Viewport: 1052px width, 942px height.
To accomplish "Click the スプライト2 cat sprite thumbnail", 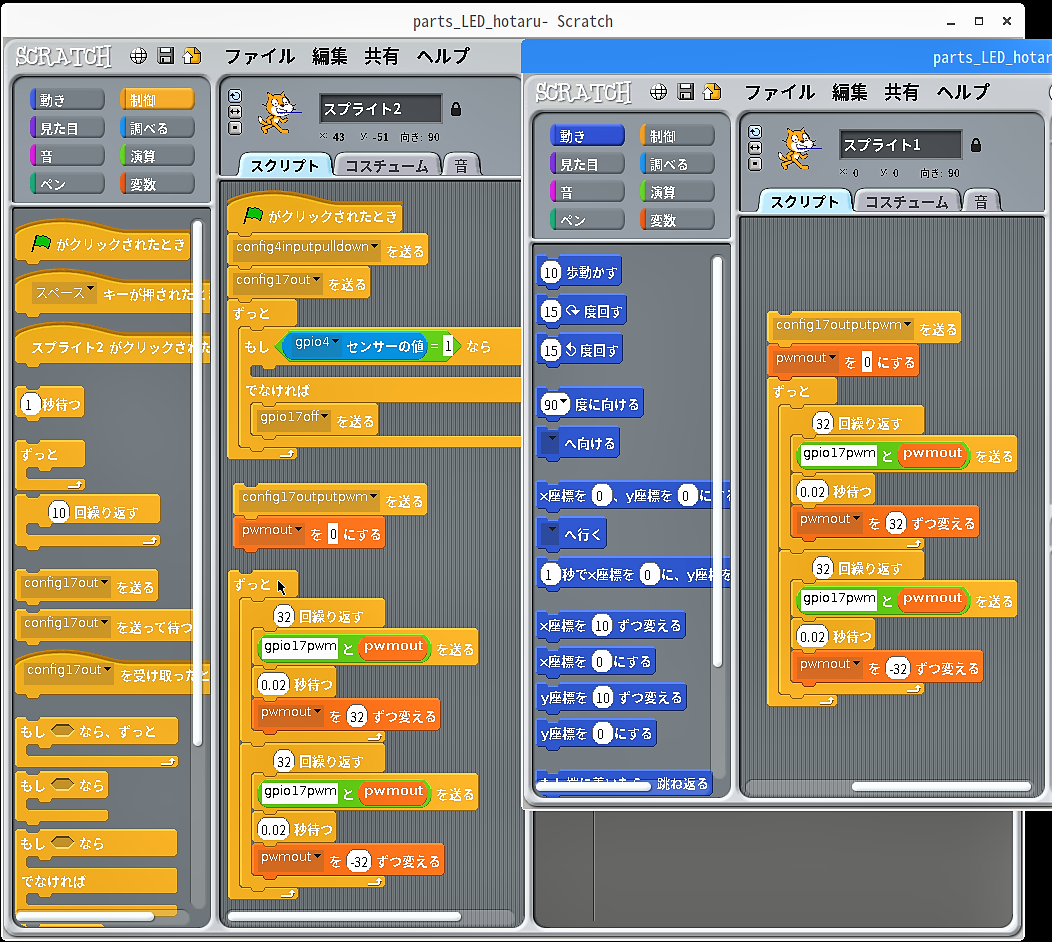I will (277, 113).
